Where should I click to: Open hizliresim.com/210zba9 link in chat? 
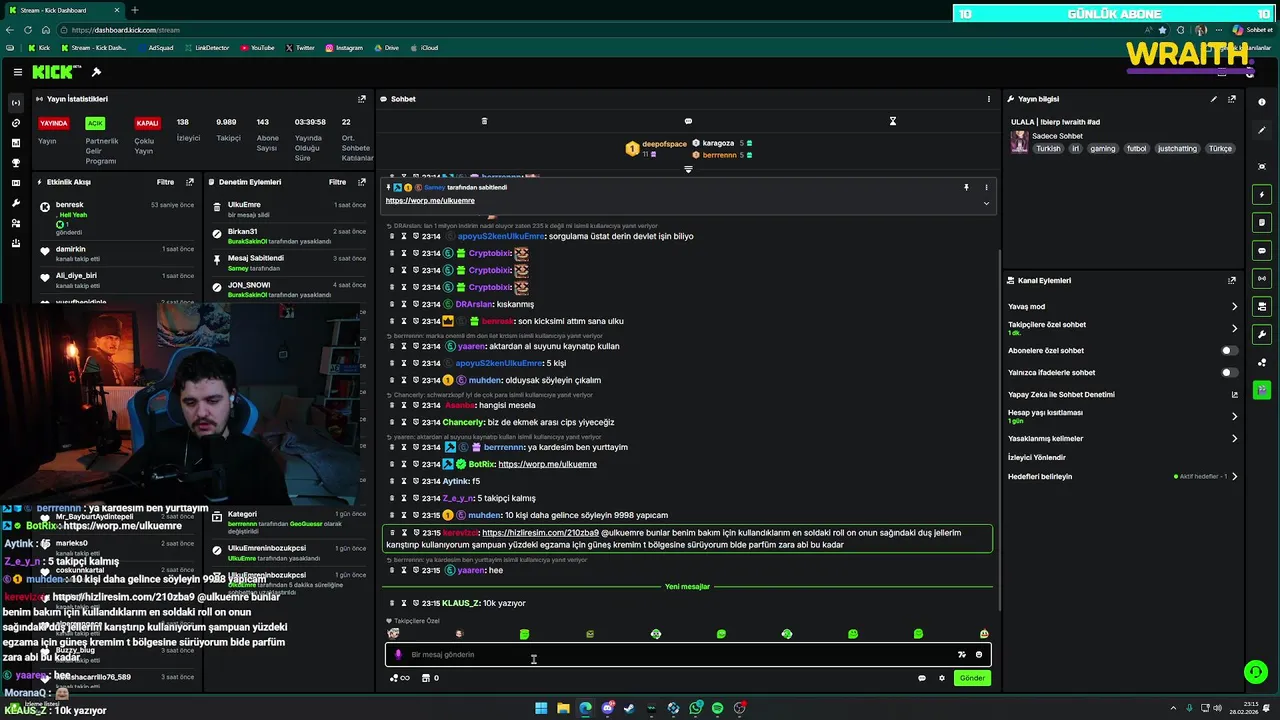point(540,533)
